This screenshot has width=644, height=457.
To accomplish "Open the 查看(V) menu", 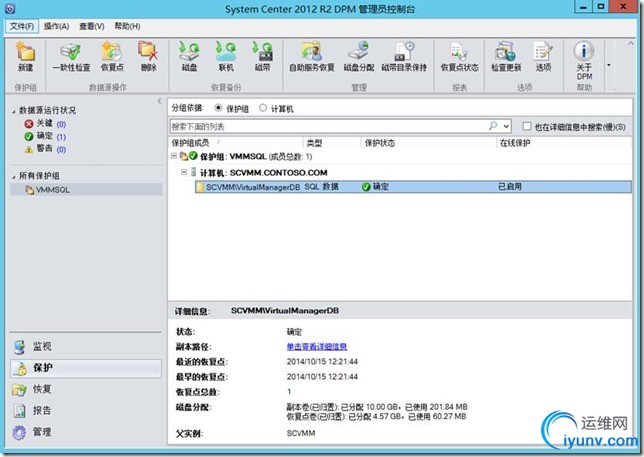I will coord(92,26).
